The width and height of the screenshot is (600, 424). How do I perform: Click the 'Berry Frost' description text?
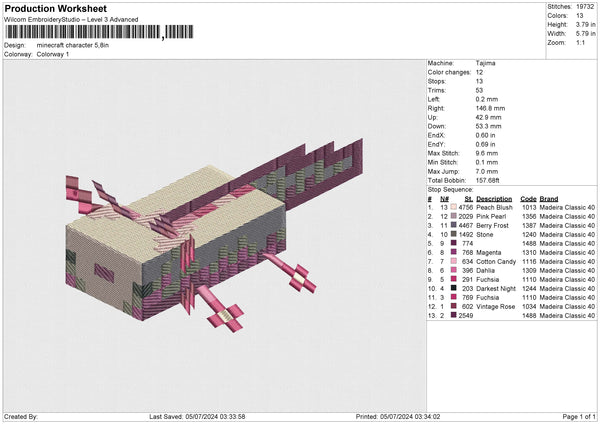point(492,225)
